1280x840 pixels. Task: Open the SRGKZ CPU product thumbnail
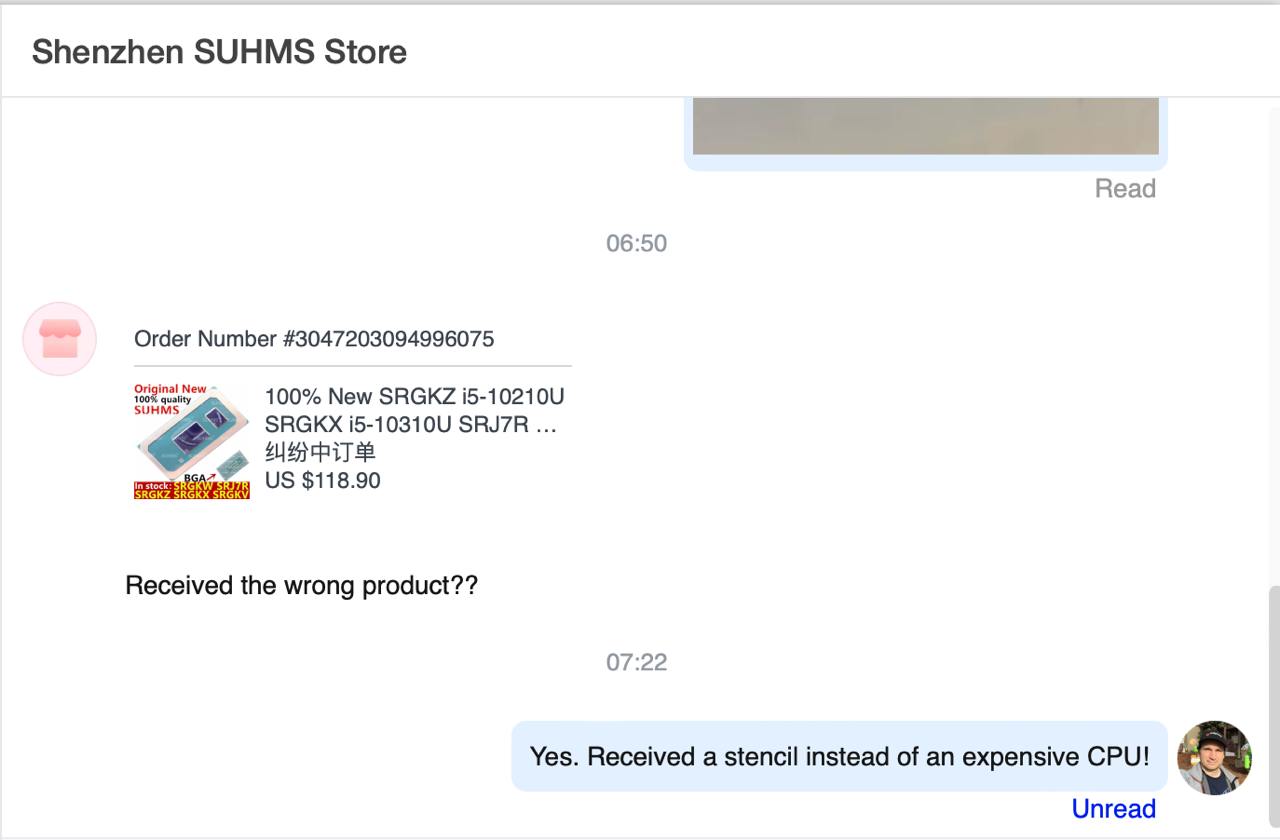(x=192, y=440)
